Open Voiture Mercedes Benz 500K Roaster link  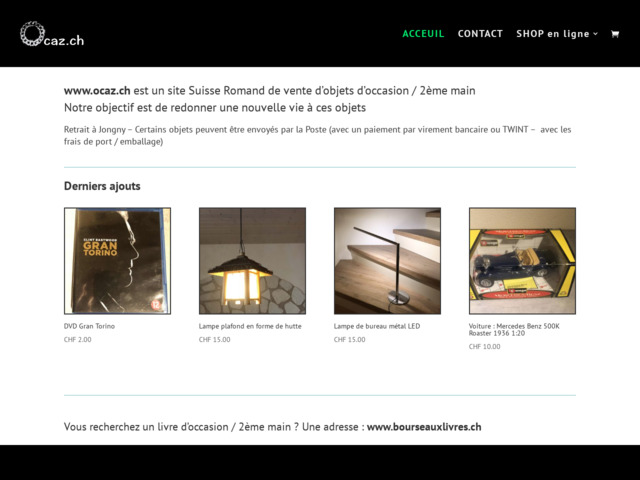point(514,330)
